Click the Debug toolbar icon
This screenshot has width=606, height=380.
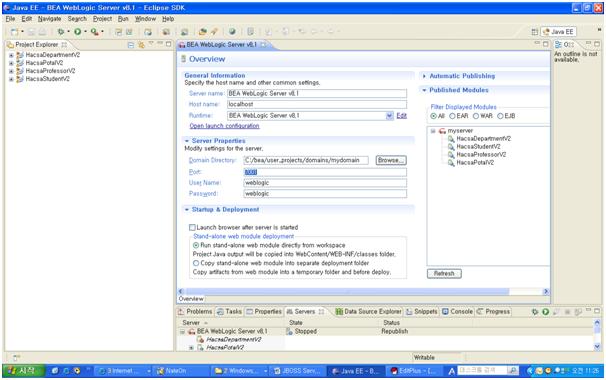coord(61,32)
